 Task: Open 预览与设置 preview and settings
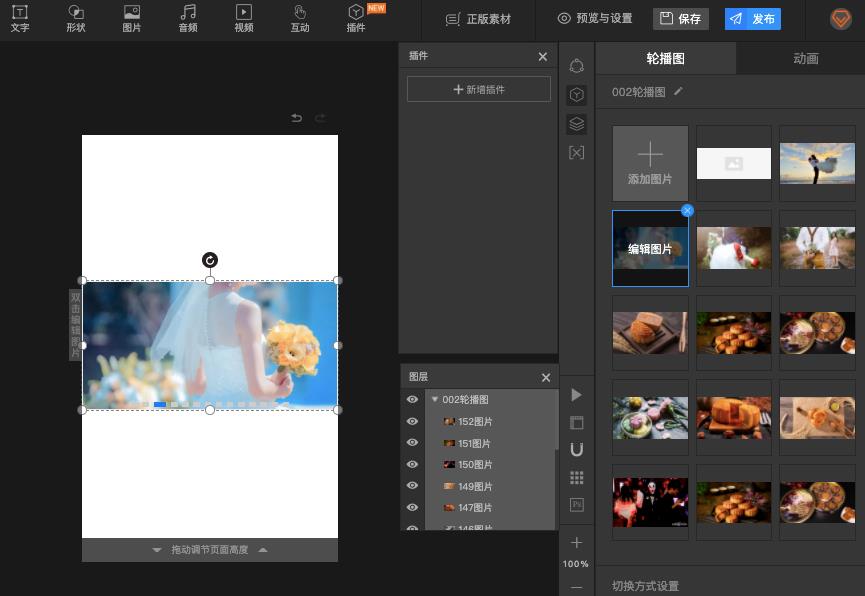pos(595,19)
